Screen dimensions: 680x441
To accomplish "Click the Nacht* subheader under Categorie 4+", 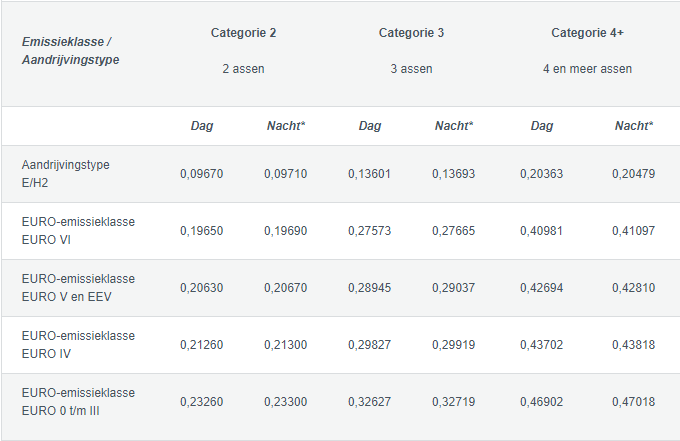I will (x=633, y=126).
